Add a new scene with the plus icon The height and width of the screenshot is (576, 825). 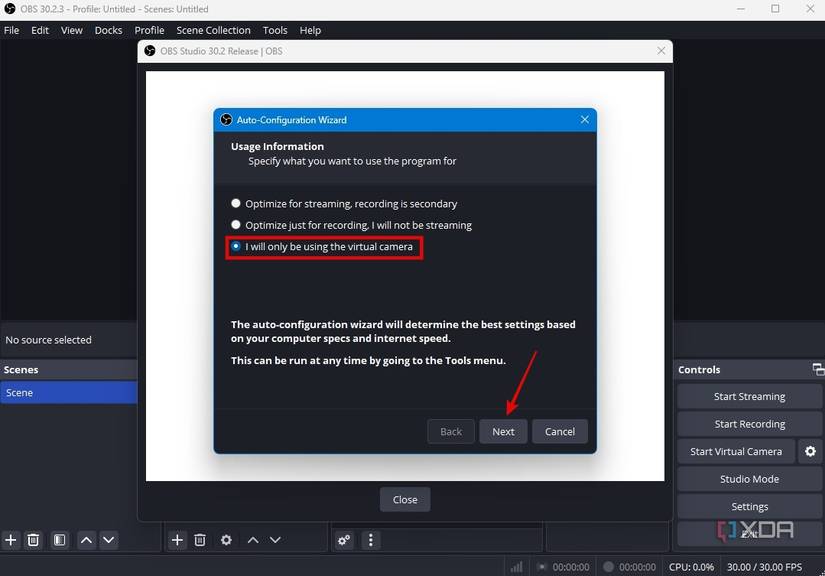point(10,540)
